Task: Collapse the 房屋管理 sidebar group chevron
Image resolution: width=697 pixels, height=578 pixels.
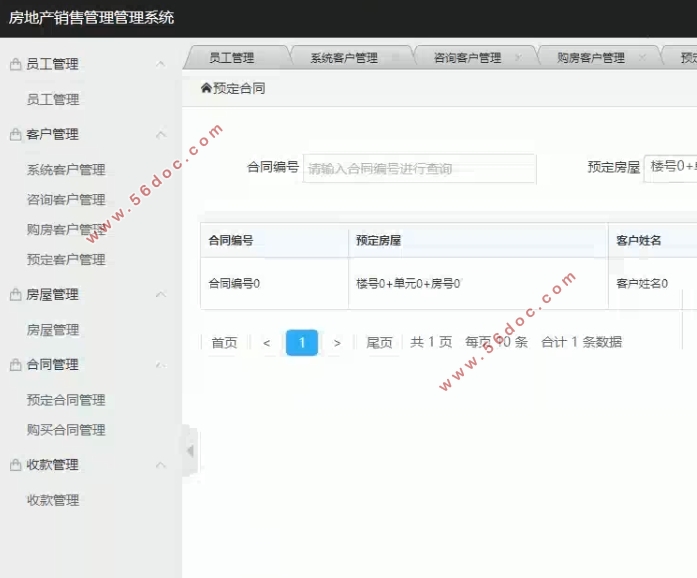Action: 161,294
